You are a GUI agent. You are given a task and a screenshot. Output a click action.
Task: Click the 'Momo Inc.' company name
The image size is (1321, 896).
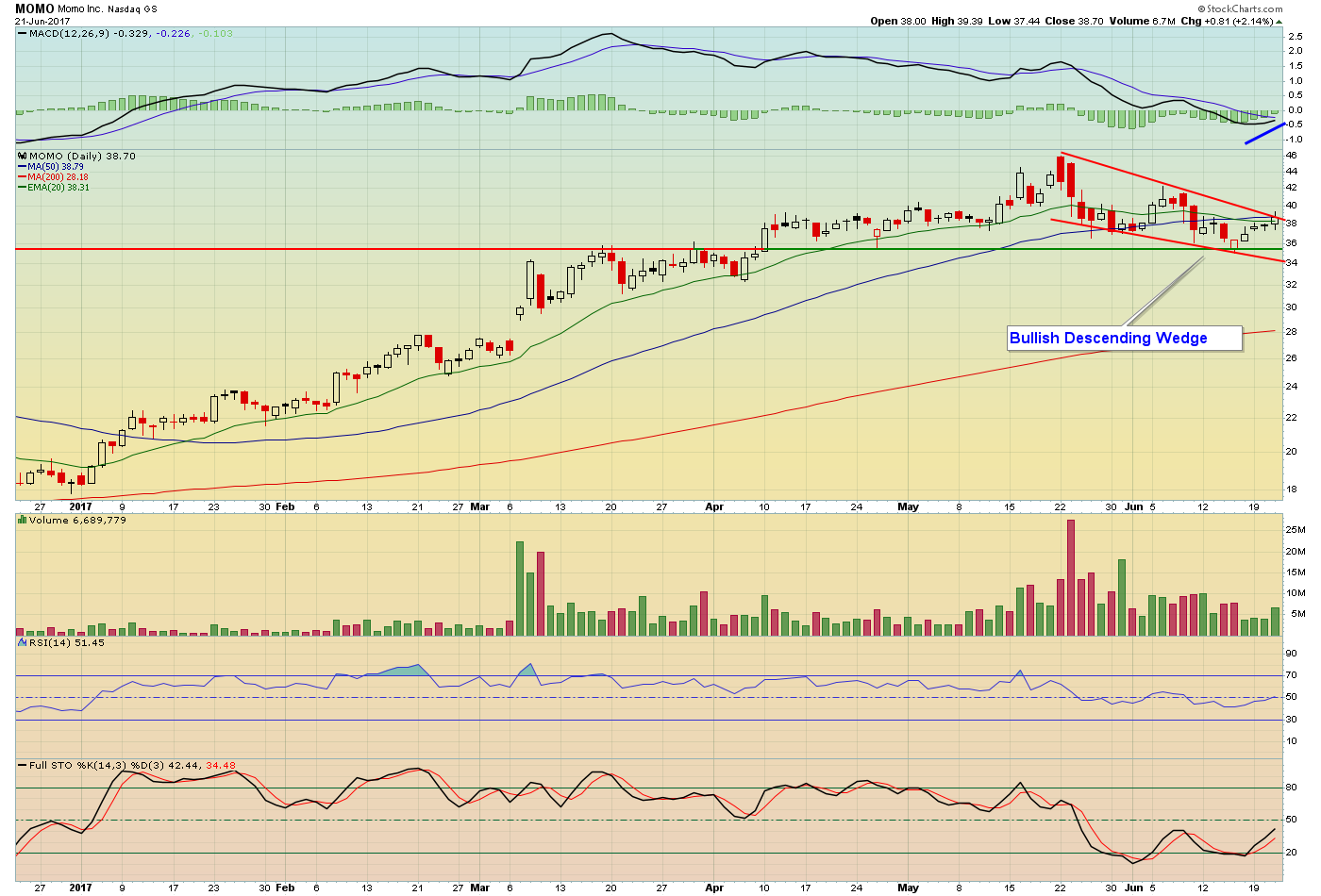(81, 8)
